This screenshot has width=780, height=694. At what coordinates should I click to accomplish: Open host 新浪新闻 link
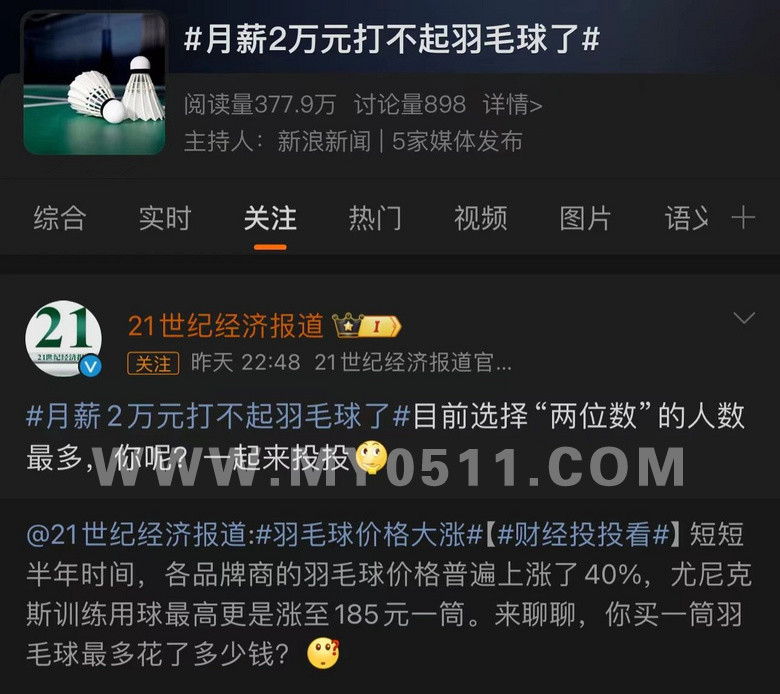coord(324,141)
